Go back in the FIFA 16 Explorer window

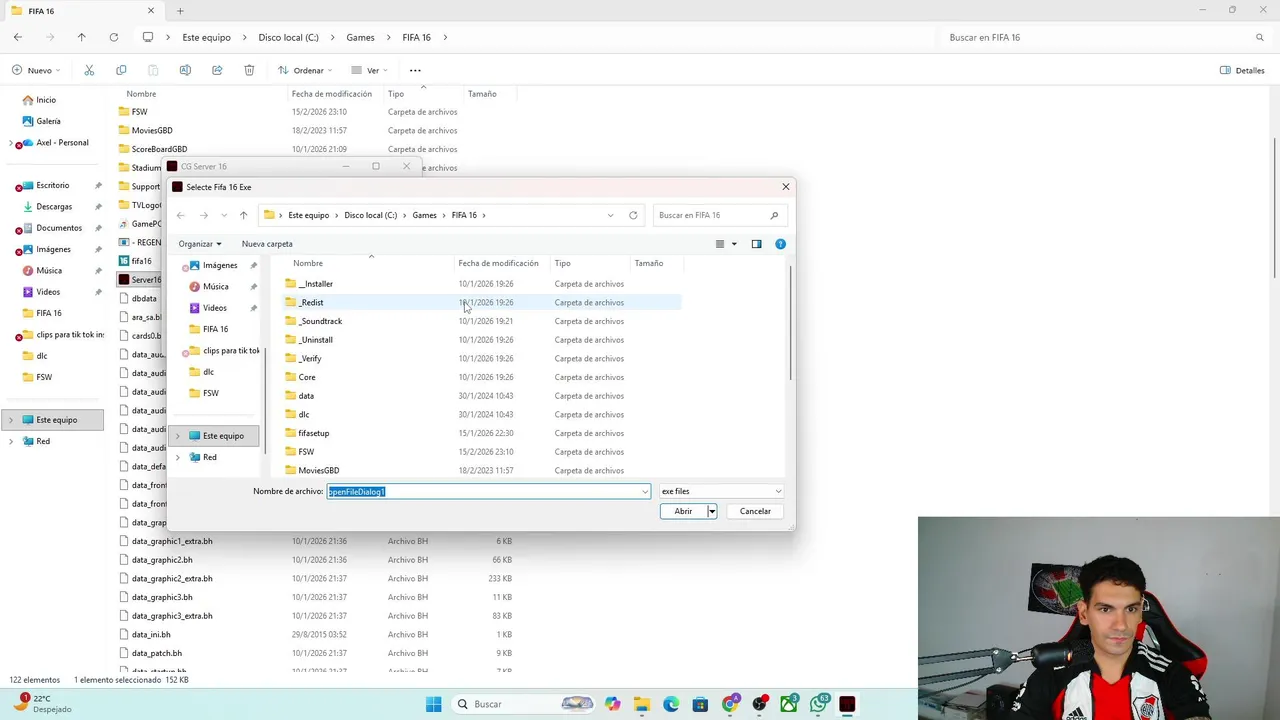(18, 37)
